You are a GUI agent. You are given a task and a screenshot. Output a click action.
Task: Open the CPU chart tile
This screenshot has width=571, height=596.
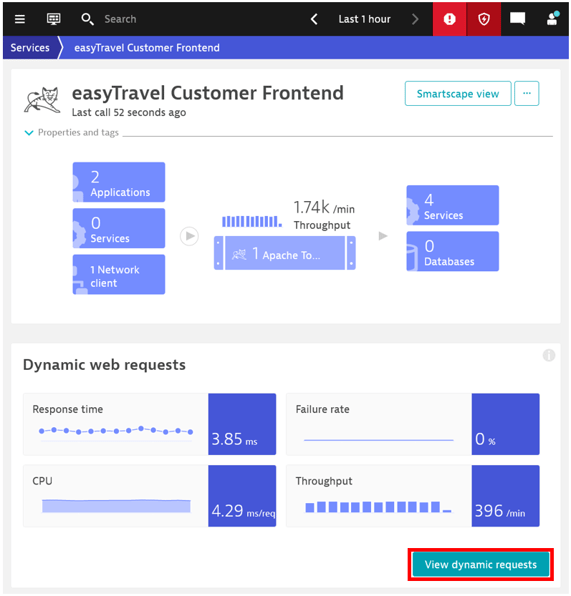pyautogui.click(x=149, y=496)
